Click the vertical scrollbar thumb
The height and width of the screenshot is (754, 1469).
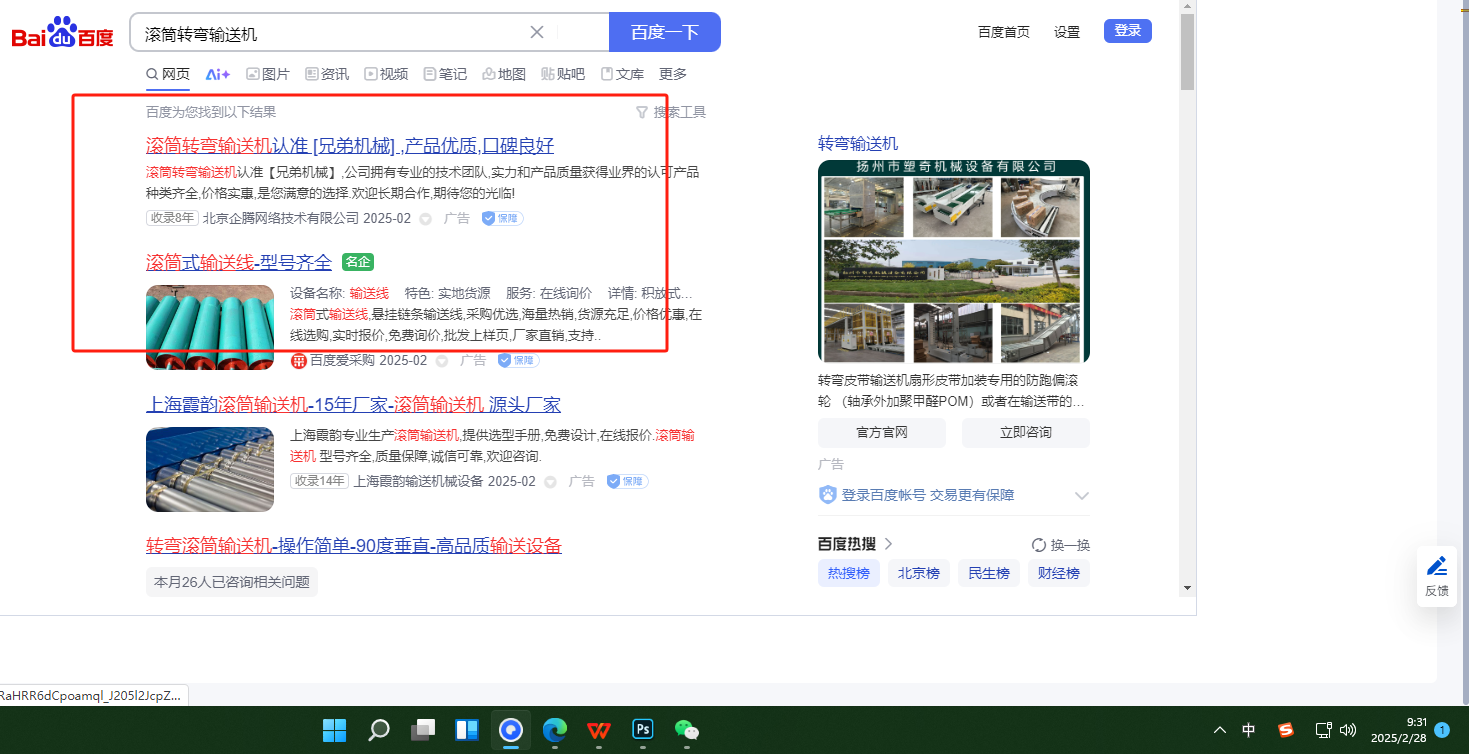tap(1188, 52)
